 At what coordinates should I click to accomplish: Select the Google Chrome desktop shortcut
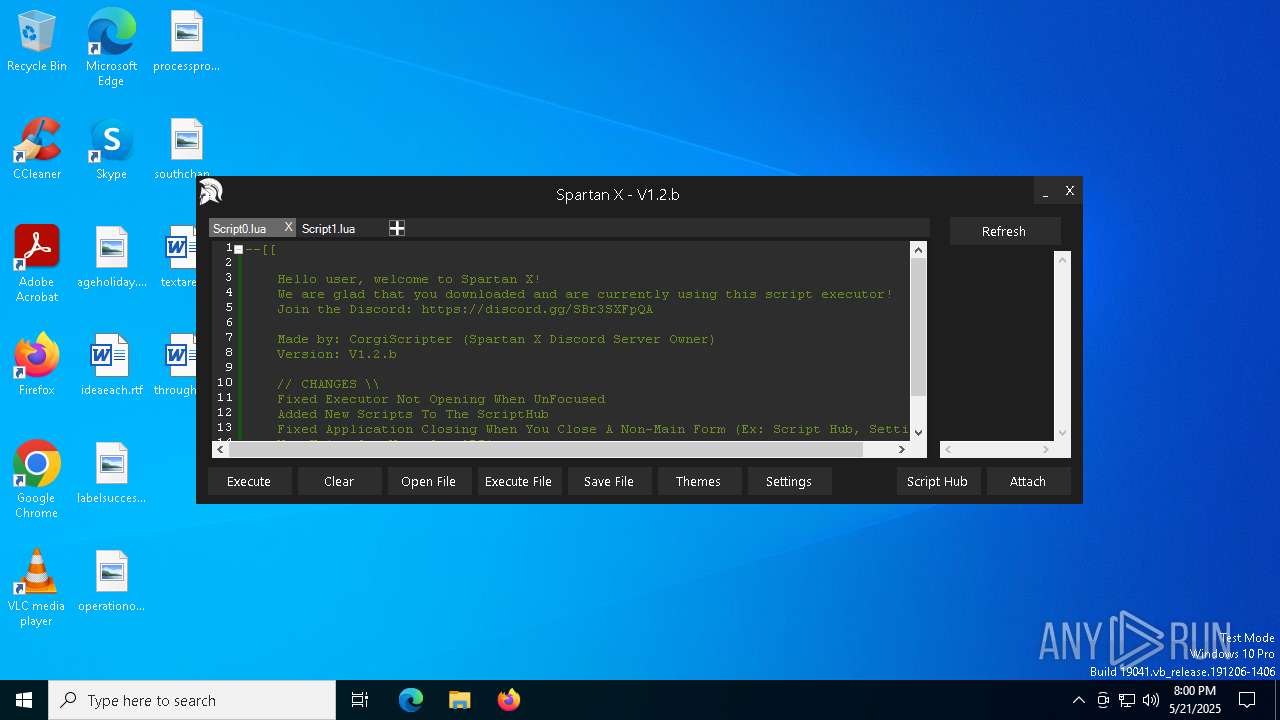pos(37,479)
